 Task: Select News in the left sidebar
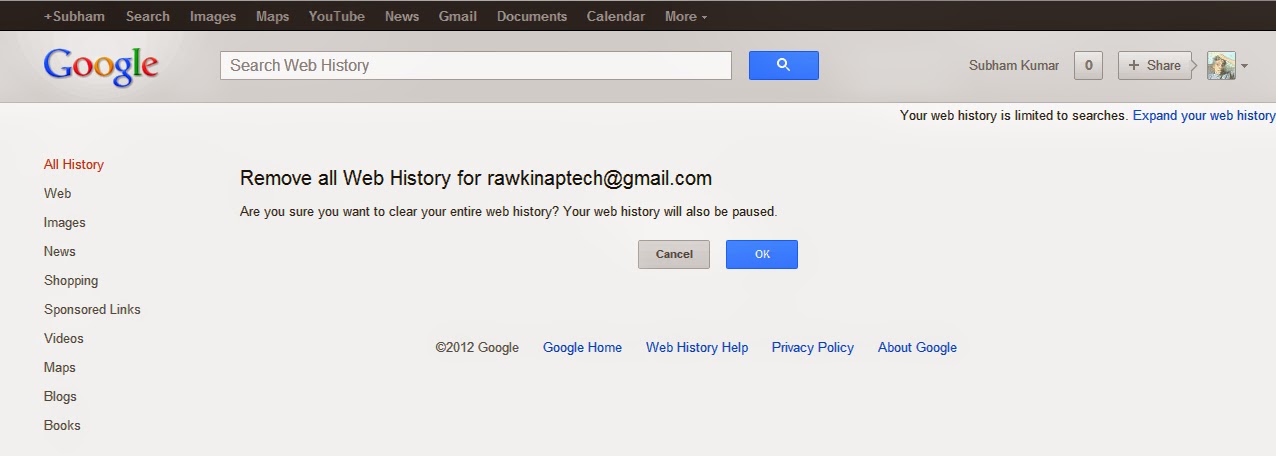point(60,251)
